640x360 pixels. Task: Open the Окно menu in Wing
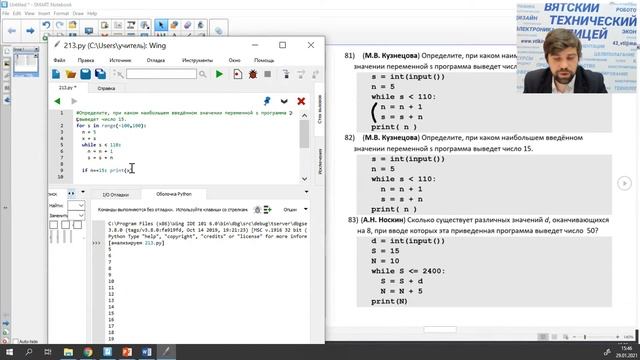pyautogui.click(x=234, y=60)
